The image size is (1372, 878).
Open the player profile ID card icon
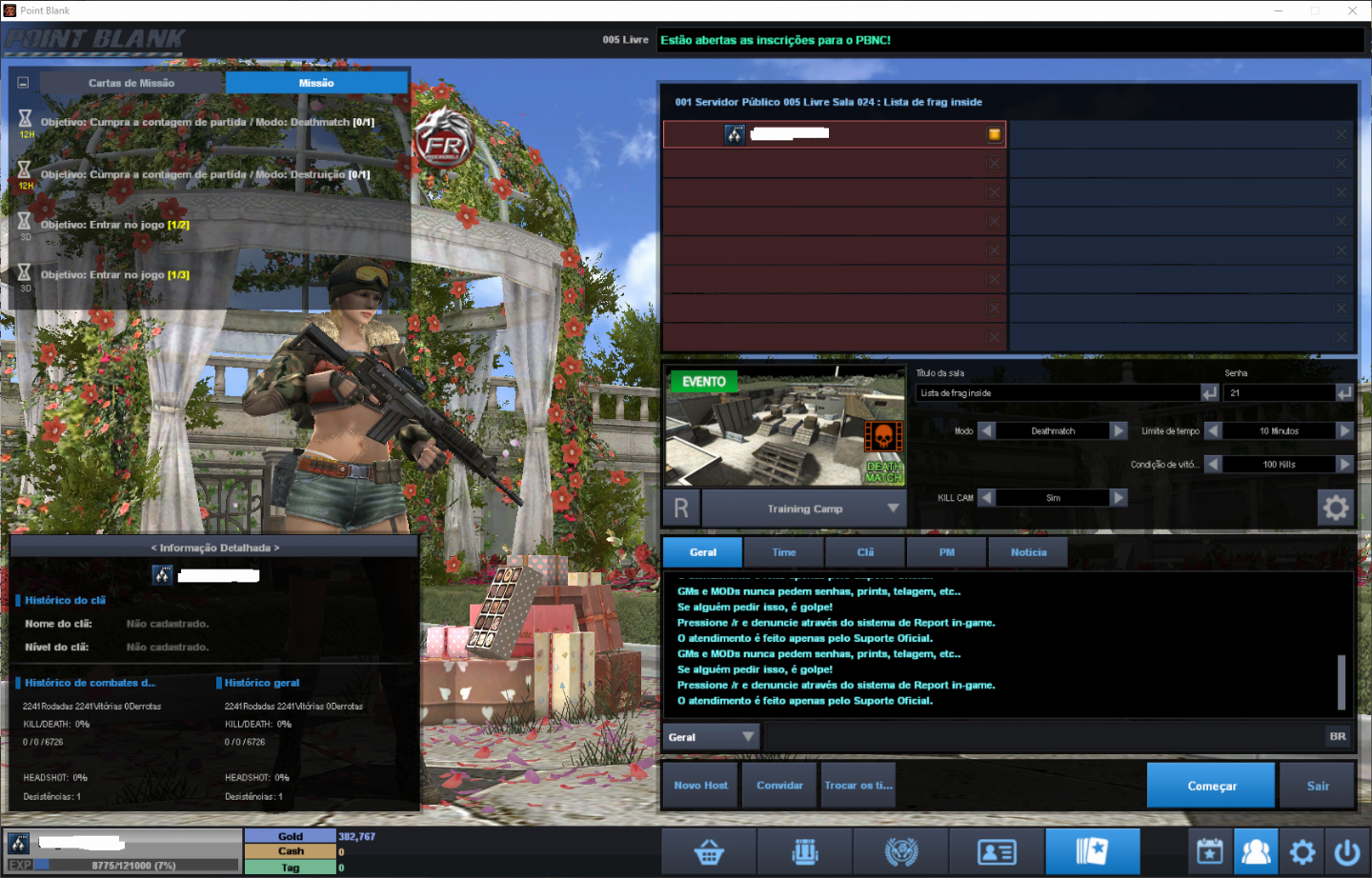point(997,851)
